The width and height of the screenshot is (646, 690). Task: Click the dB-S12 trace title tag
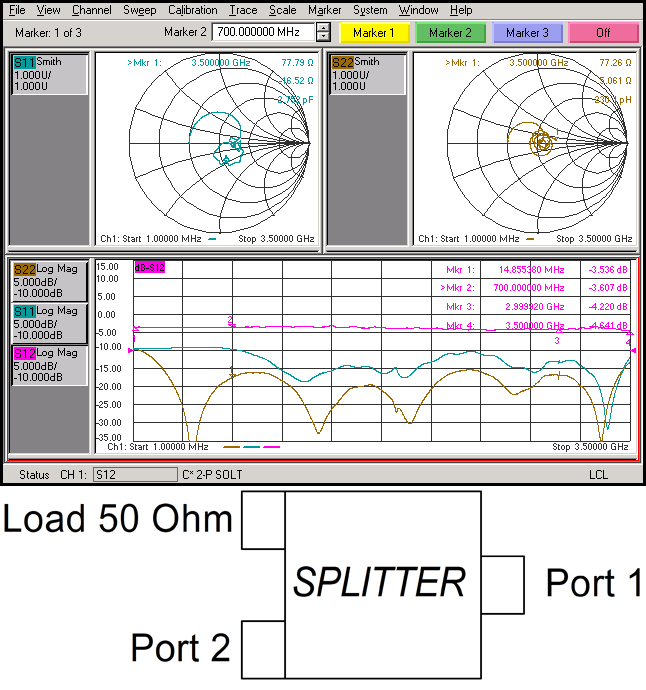149,267
